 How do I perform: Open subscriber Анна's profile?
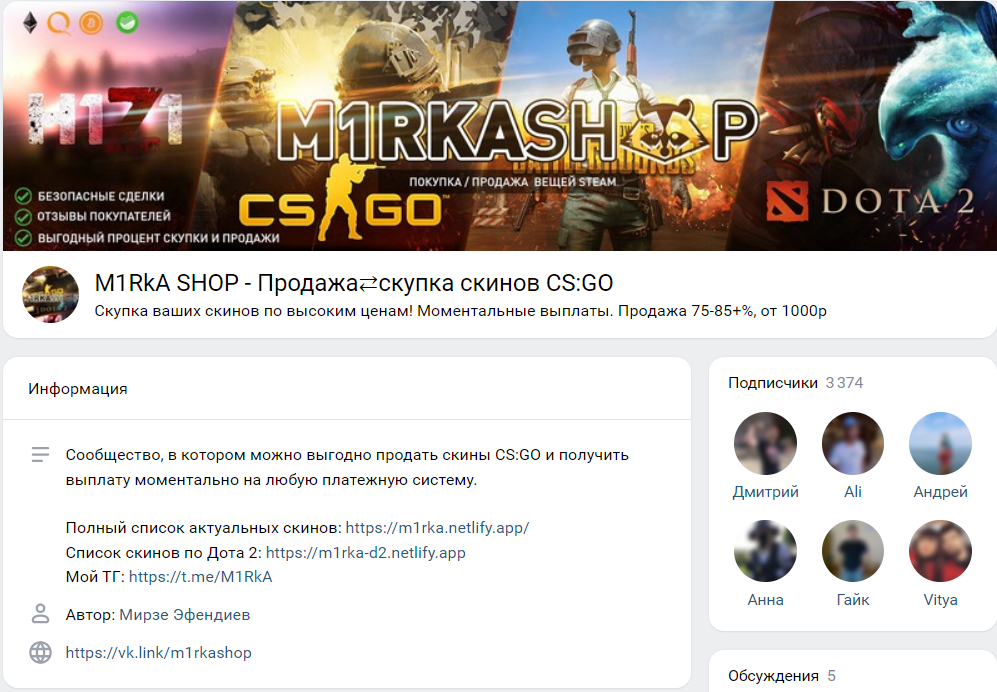point(765,600)
